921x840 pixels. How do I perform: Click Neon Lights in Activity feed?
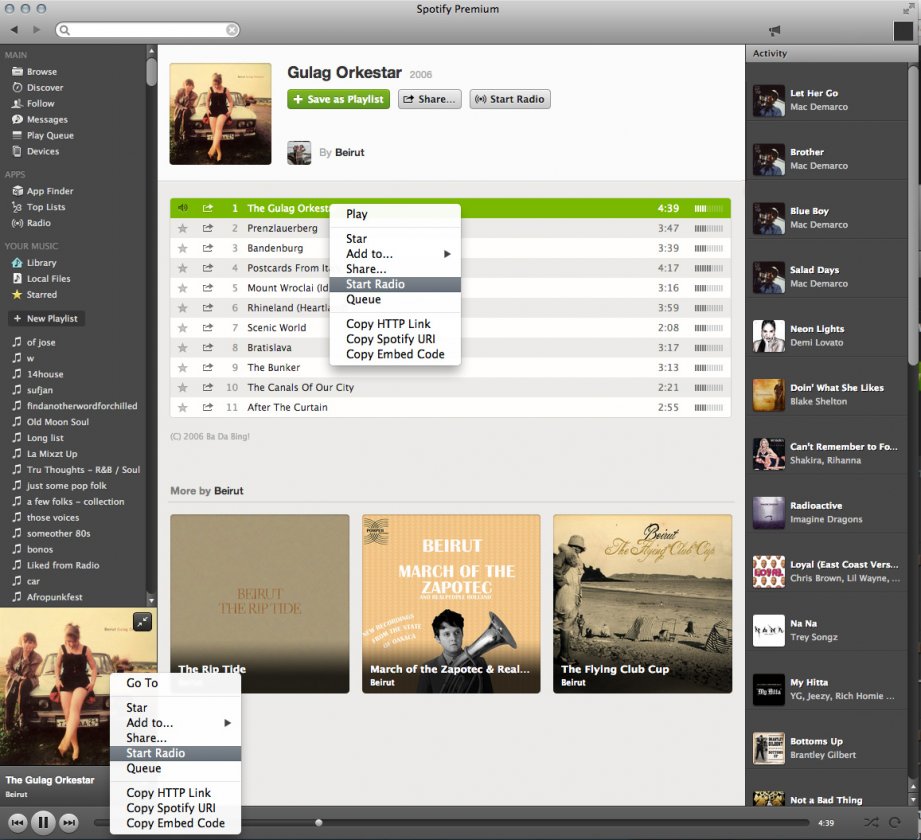click(816, 329)
